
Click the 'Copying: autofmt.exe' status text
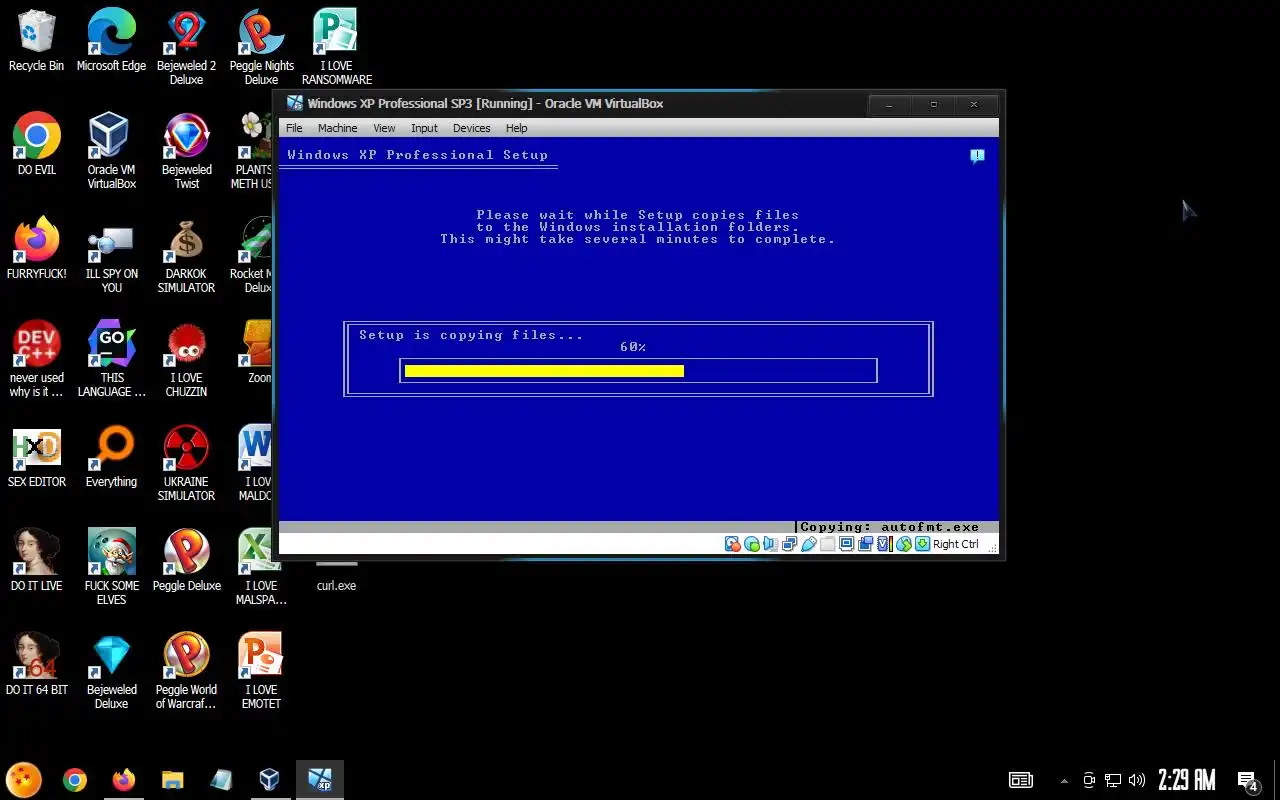point(889,527)
